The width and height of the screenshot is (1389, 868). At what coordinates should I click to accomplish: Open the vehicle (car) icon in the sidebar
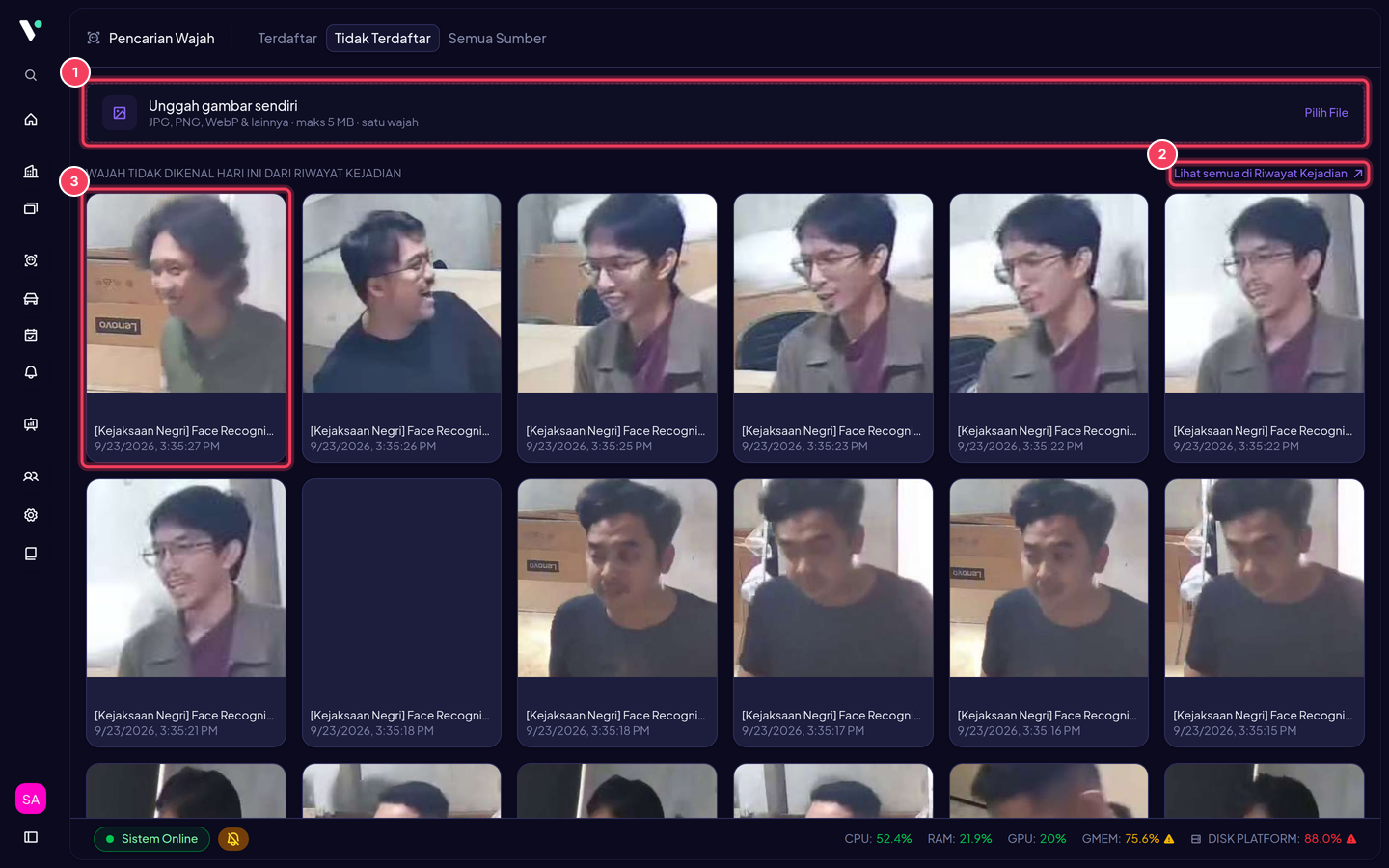(31, 299)
